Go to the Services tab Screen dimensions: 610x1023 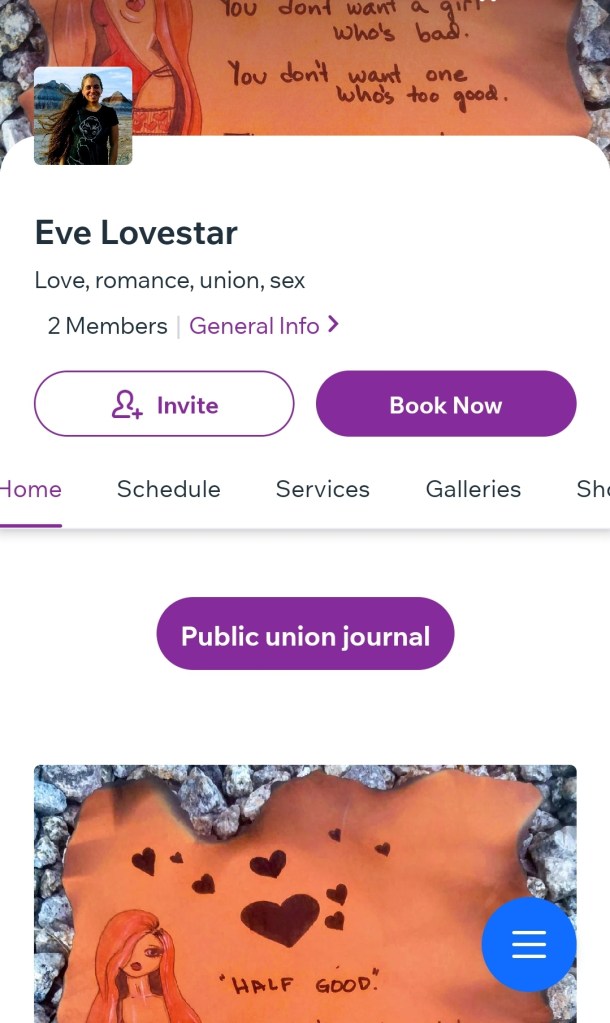(x=323, y=489)
